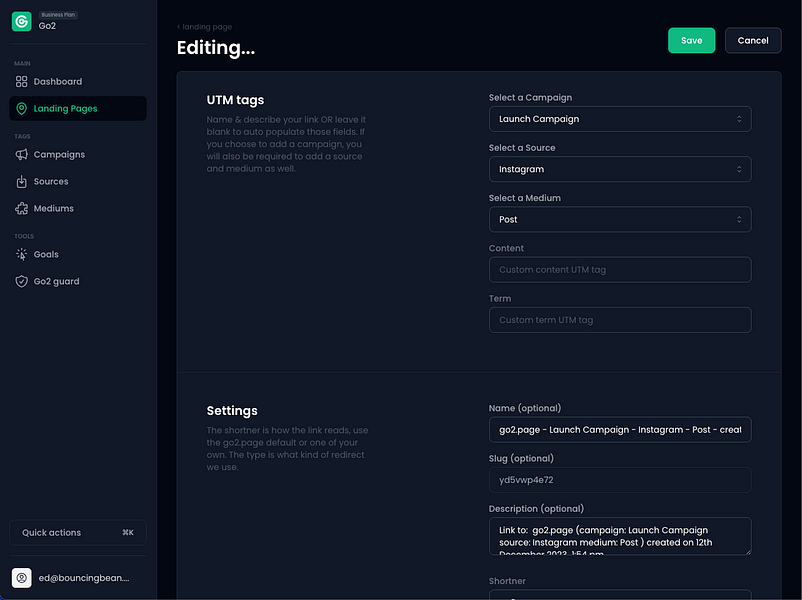Screen dimensions: 802x600
Task: Click the Go2 guard shield icon
Action: tap(22, 281)
